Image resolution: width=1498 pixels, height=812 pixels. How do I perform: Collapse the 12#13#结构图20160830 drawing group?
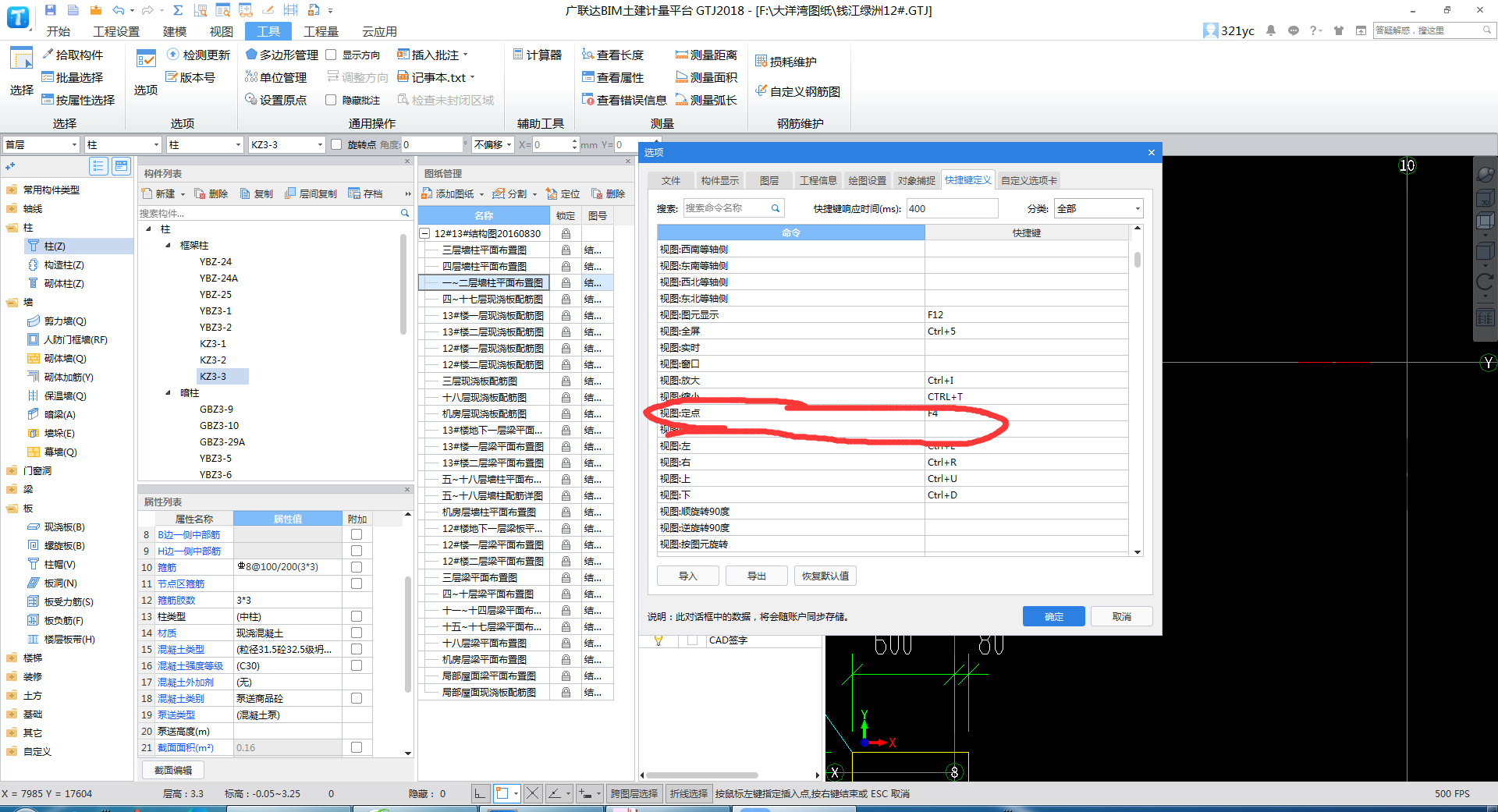[x=425, y=233]
